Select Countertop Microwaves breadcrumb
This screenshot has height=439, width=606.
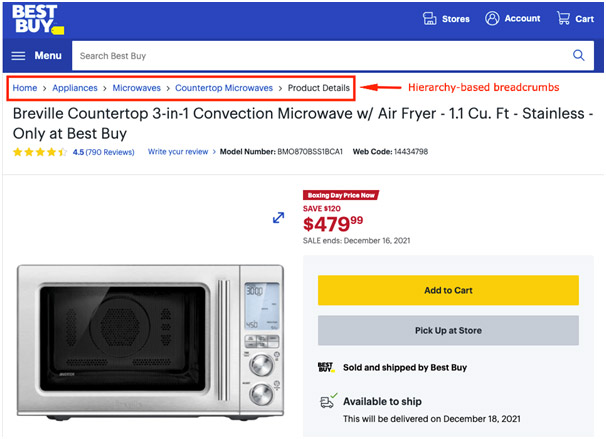(x=224, y=89)
